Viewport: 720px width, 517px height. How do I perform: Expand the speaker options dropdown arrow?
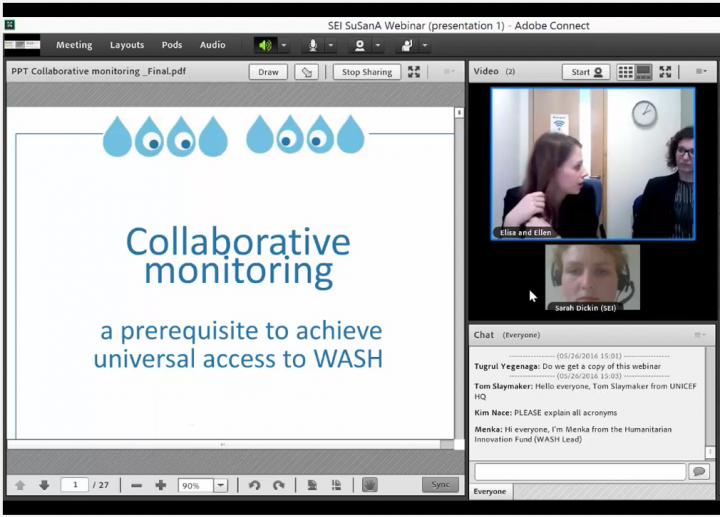pyautogui.click(x=284, y=45)
